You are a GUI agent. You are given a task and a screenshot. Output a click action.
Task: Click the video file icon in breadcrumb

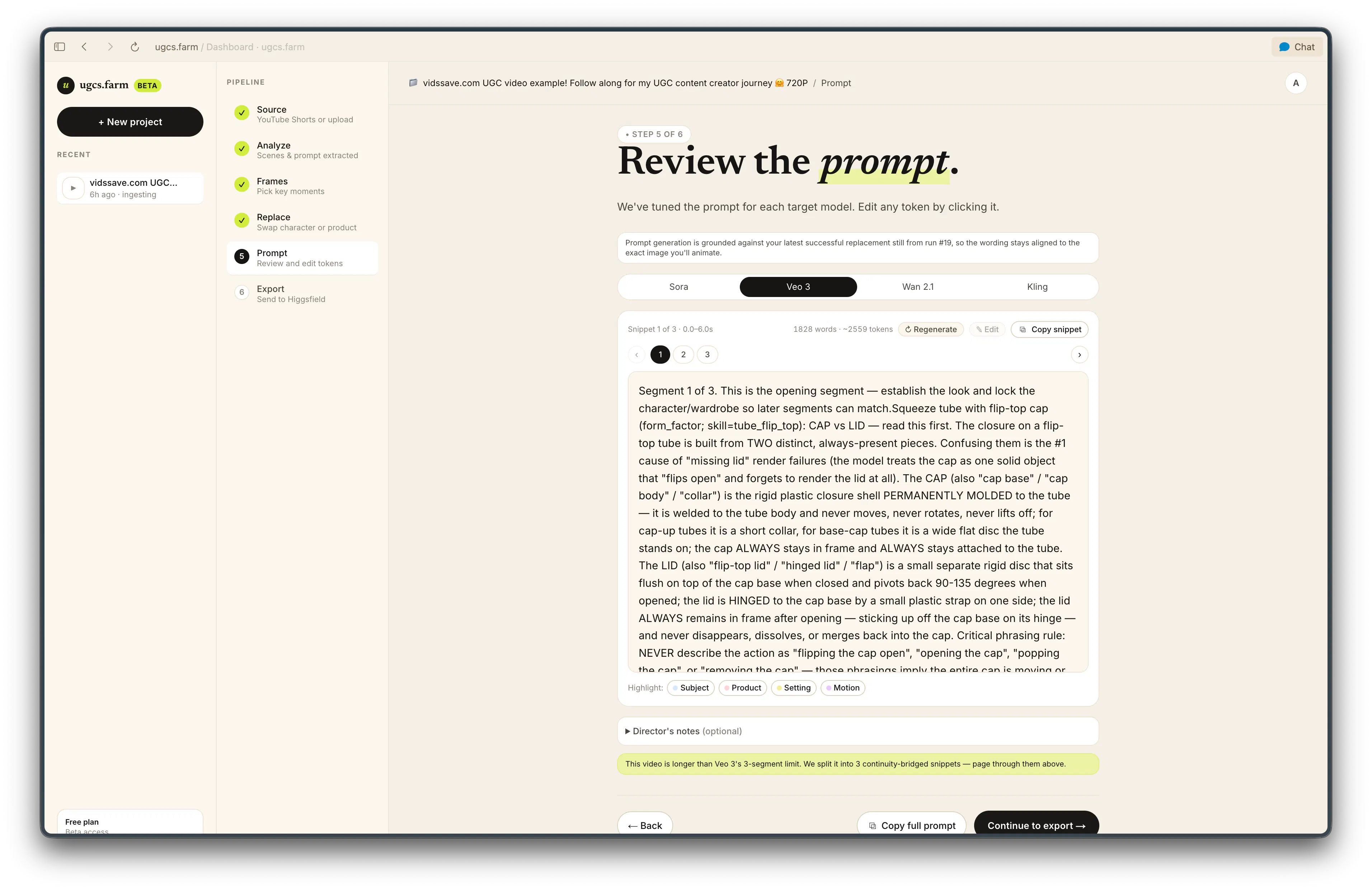[x=413, y=83]
